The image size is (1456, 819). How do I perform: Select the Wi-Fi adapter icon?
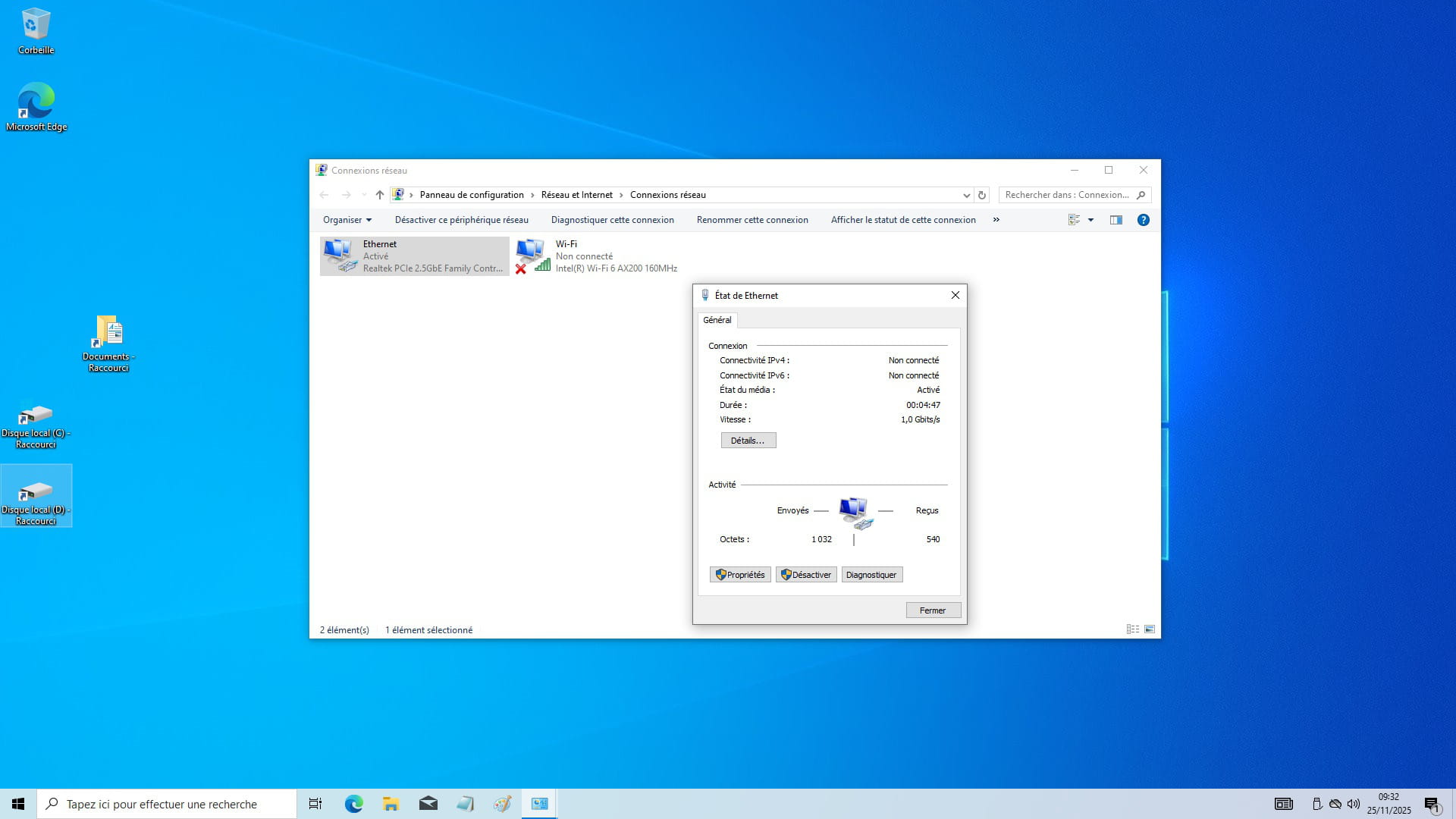click(x=532, y=256)
